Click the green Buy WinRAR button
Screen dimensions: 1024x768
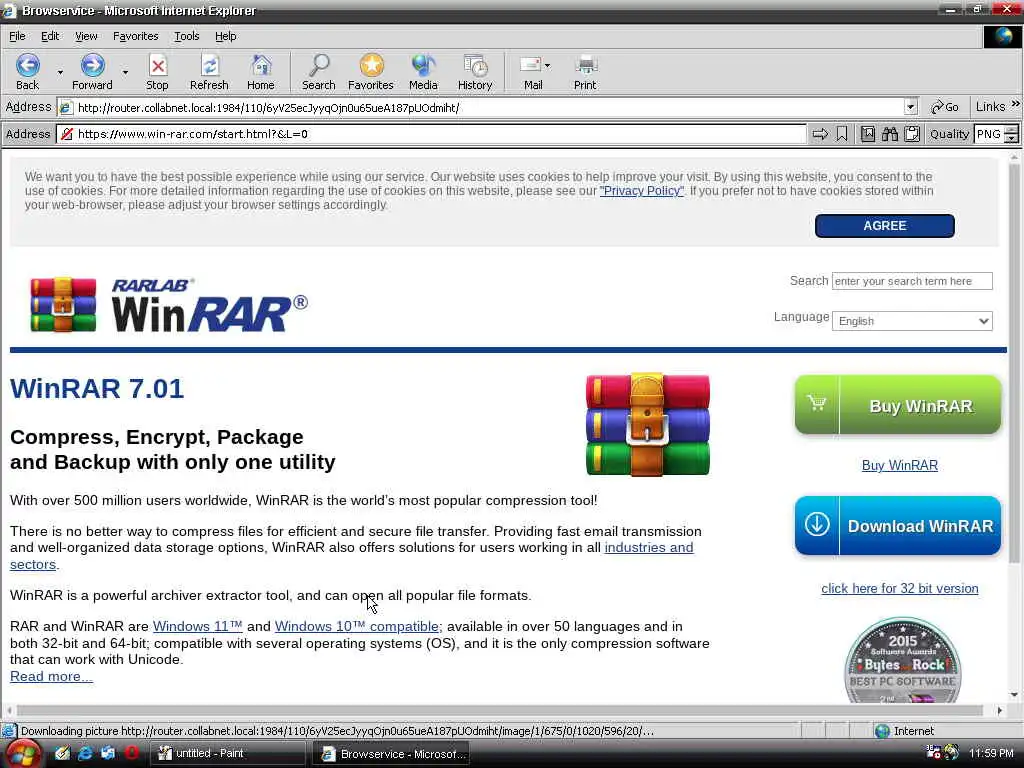[x=897, y=405]
